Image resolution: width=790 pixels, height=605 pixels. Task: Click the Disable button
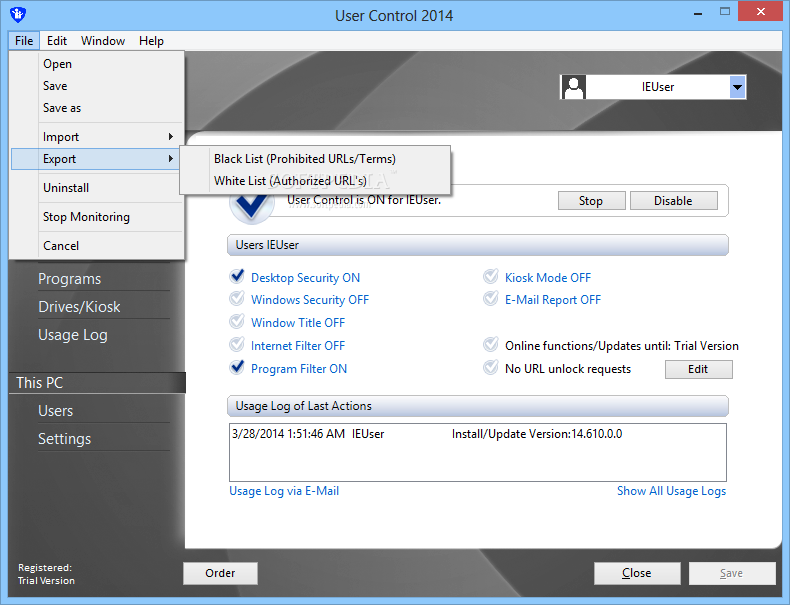pyautogui.click(x=674, y=200)
